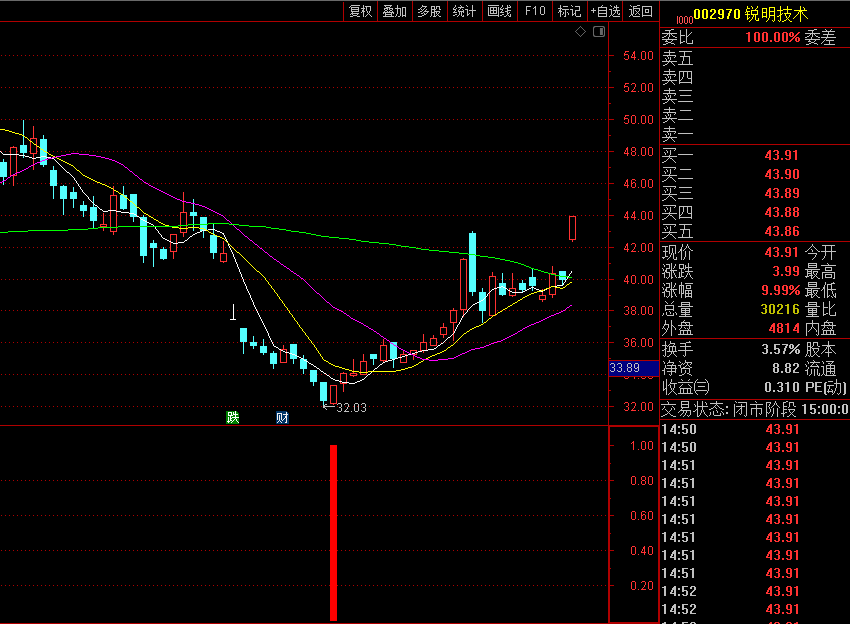Activate the 画线 drawing tool
This screenshot has height=624, width=850.
click(499, 11)
